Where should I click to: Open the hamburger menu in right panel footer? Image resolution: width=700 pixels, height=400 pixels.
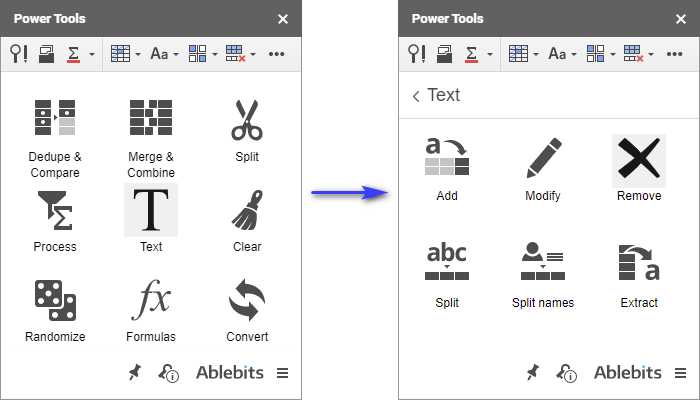click(680, 372)
